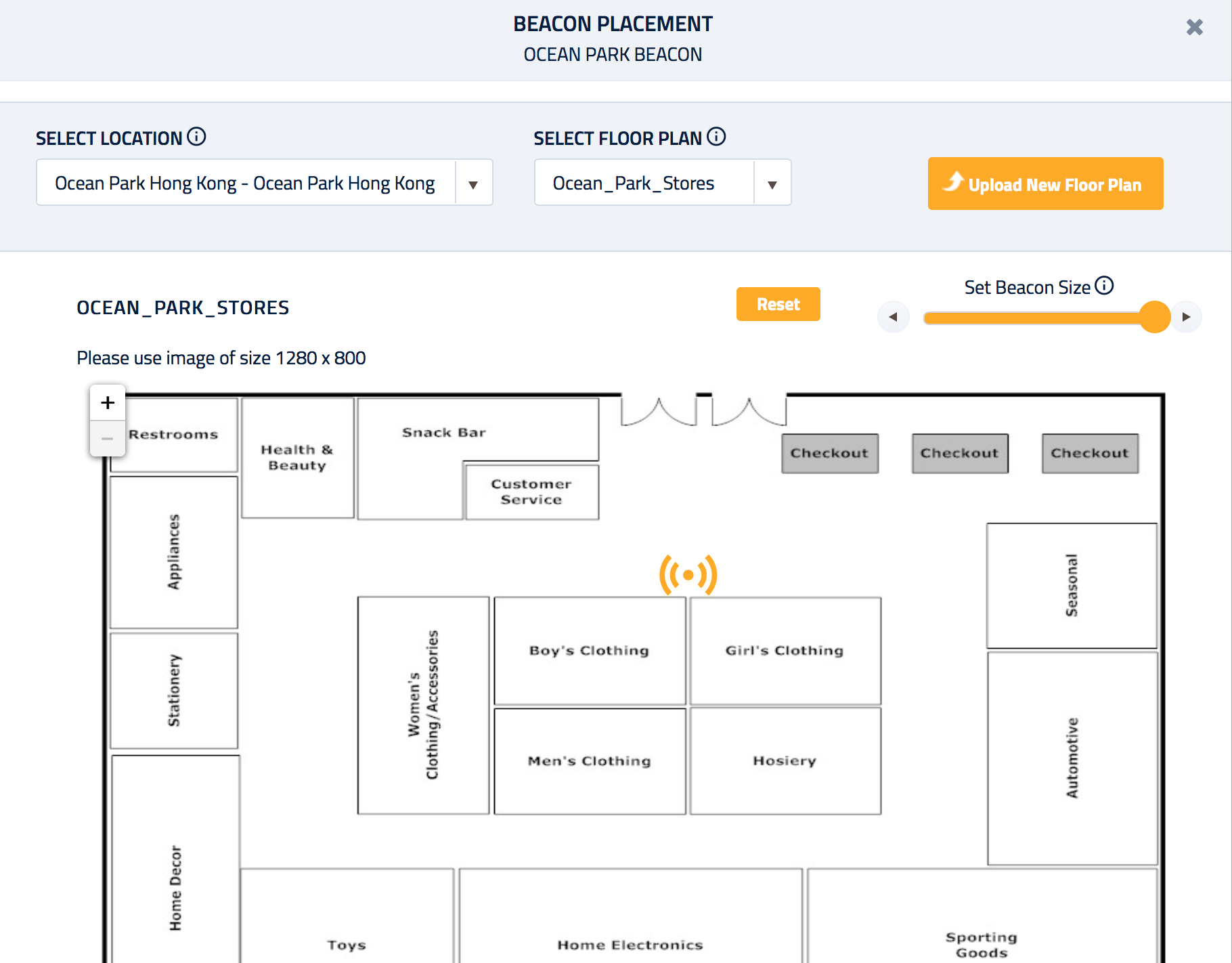This screenshot has height=963, width=1232.
Task: Zoom out the floor plan map
Action: [x=108, y=439]
